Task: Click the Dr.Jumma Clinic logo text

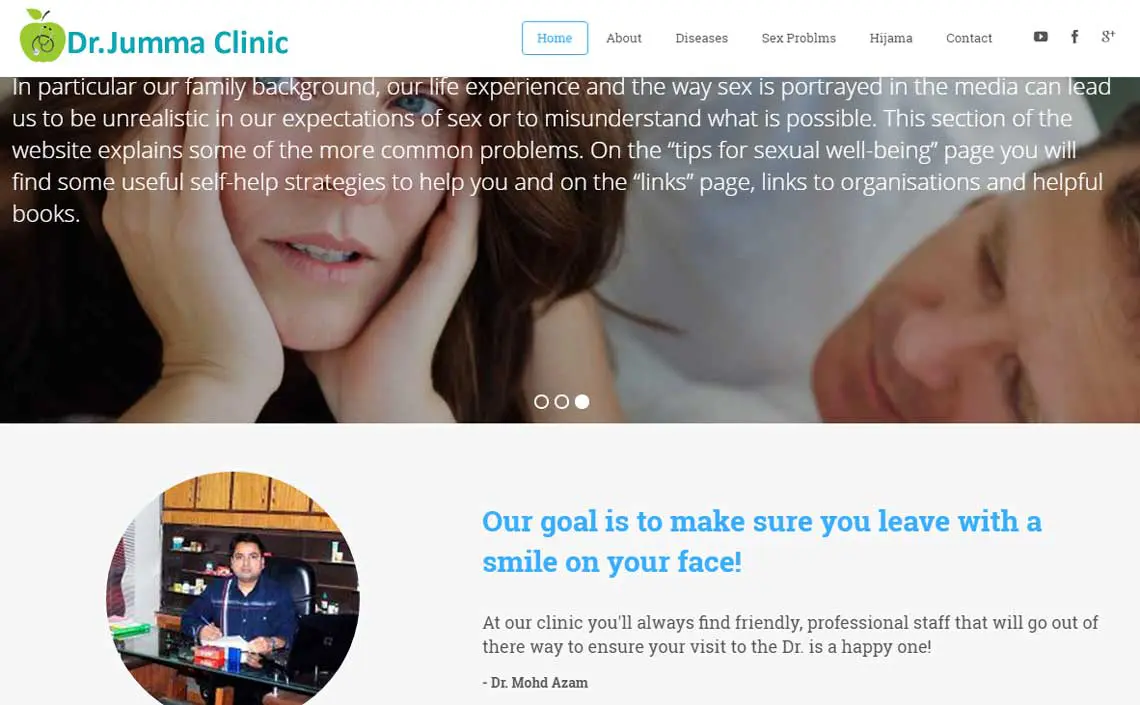Action: coord(177,42)
